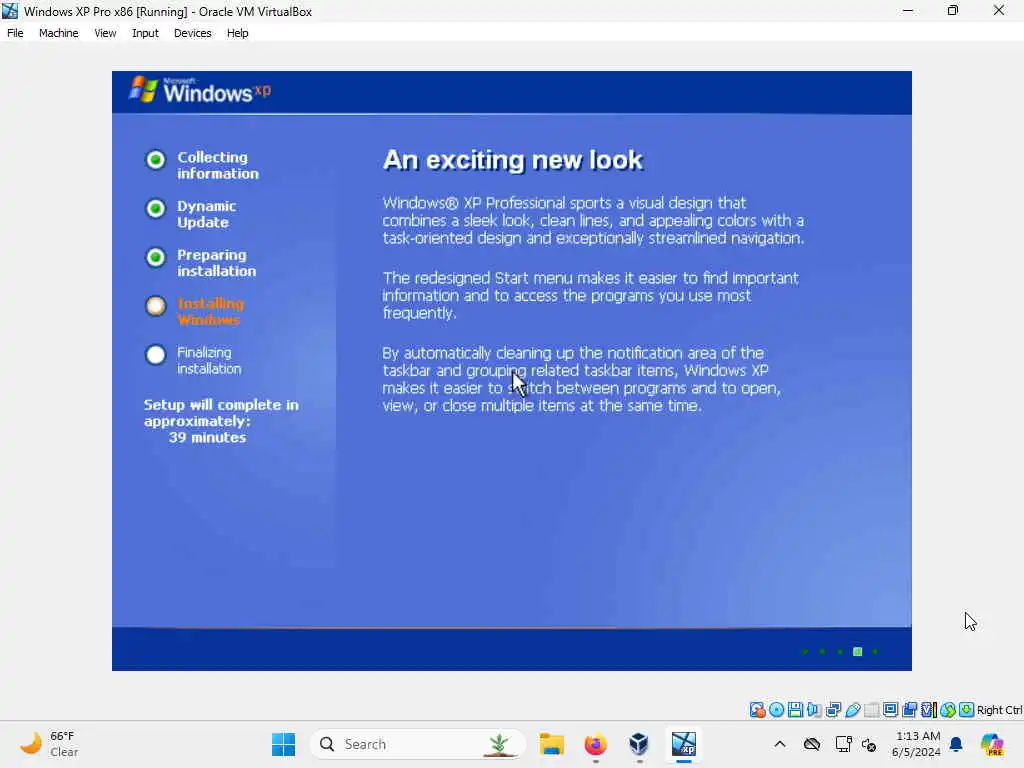
Task: Click the 'An exciting new look' heading
Action: pos(513,160)
